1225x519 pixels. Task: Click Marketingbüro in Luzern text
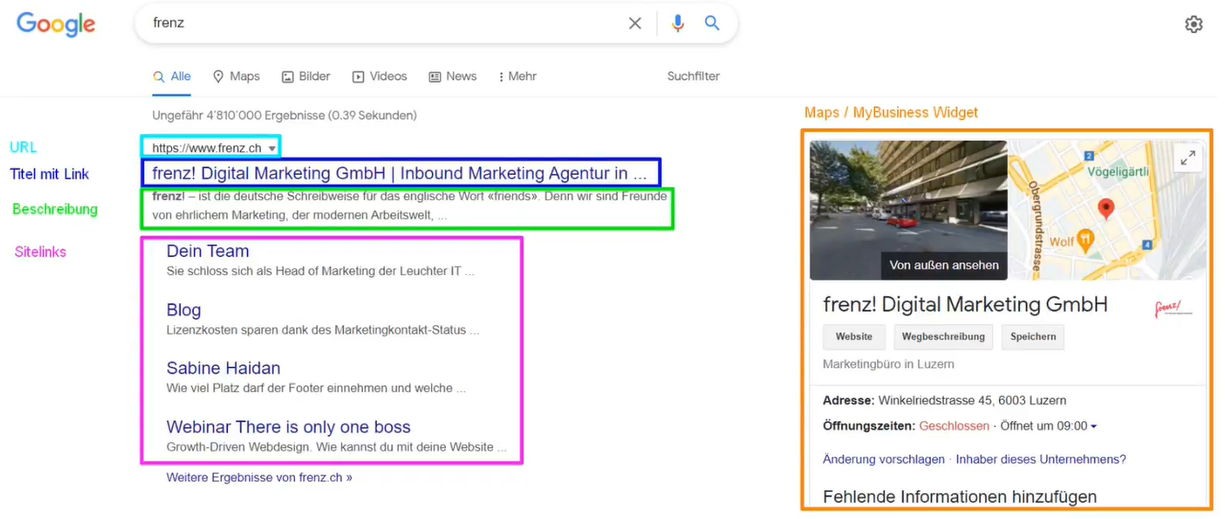(888, 365)
